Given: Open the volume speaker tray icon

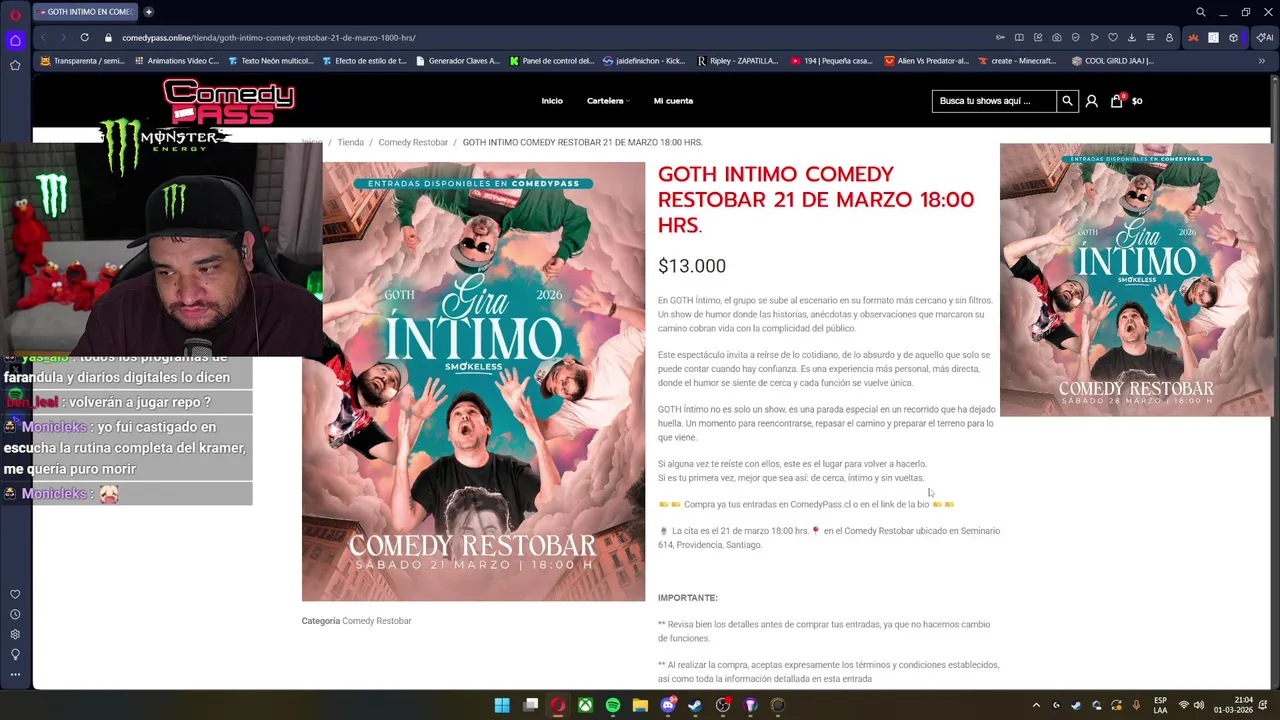Looking at the screenshot, I should (x=1198, y=705).
